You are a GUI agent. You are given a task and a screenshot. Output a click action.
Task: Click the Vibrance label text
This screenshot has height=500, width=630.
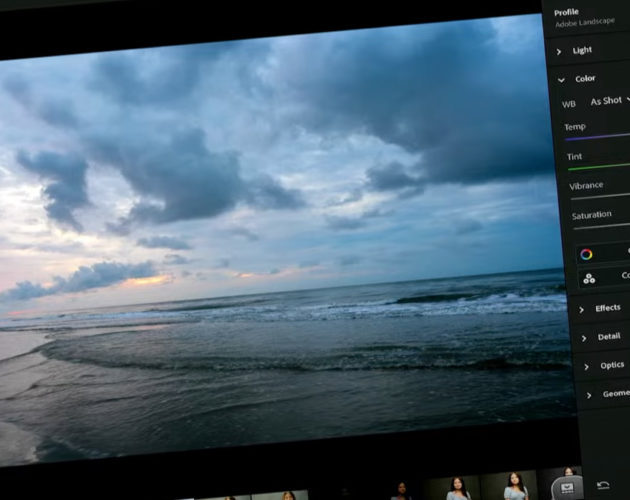tap(586, 186)
